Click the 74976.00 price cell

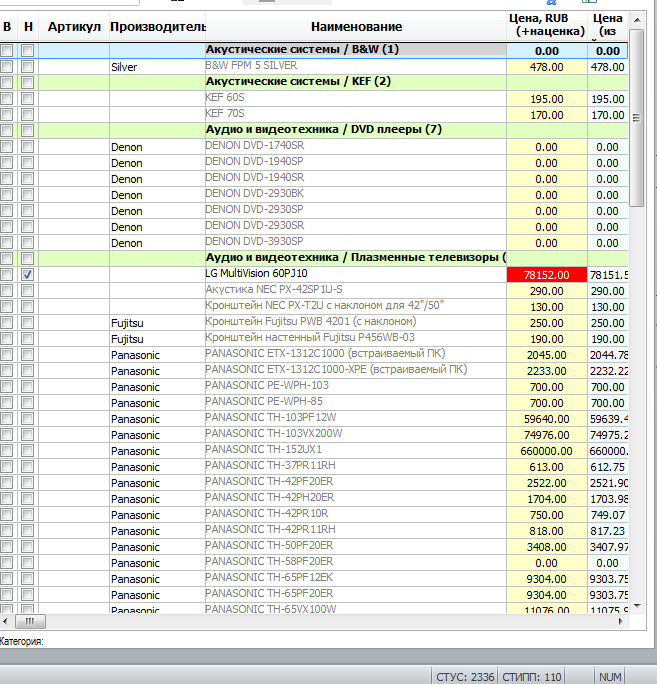(x=547, y=435)
